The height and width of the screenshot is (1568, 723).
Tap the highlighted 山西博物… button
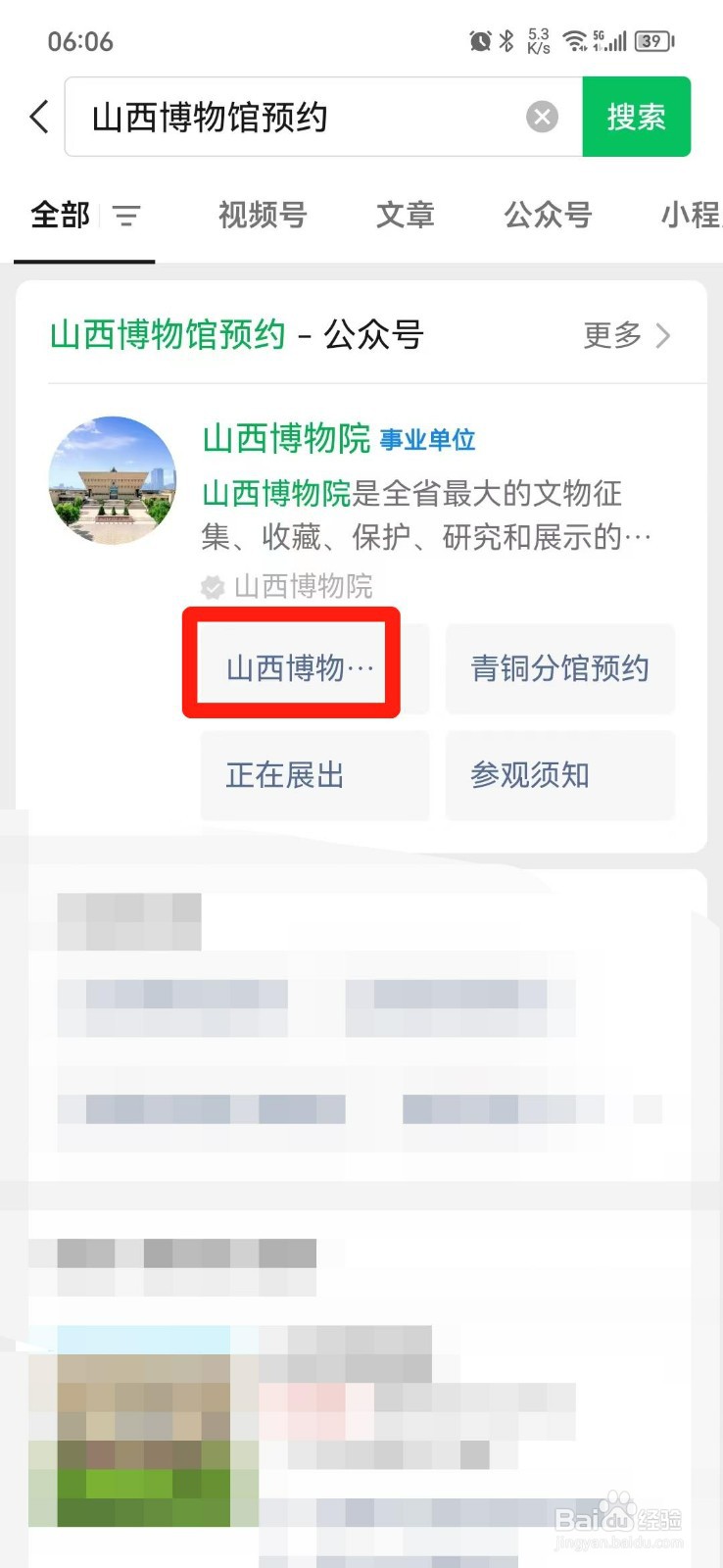click(x=300, y=668)
